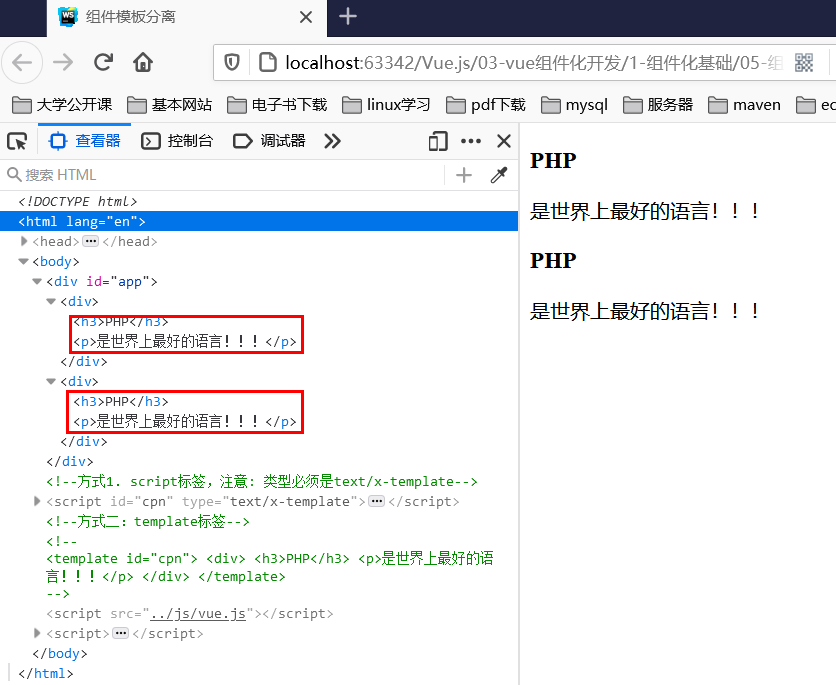The image size is (836, 685).
Task: Close the 组件模板分离 browser tab
Action: [306, 18]
